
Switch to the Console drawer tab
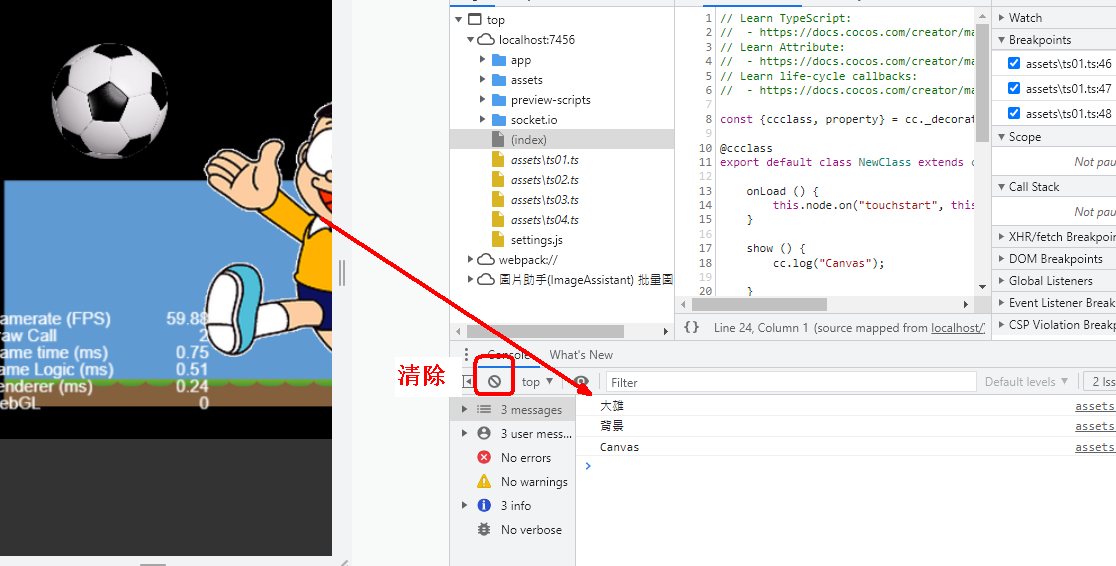pos(507,355)
